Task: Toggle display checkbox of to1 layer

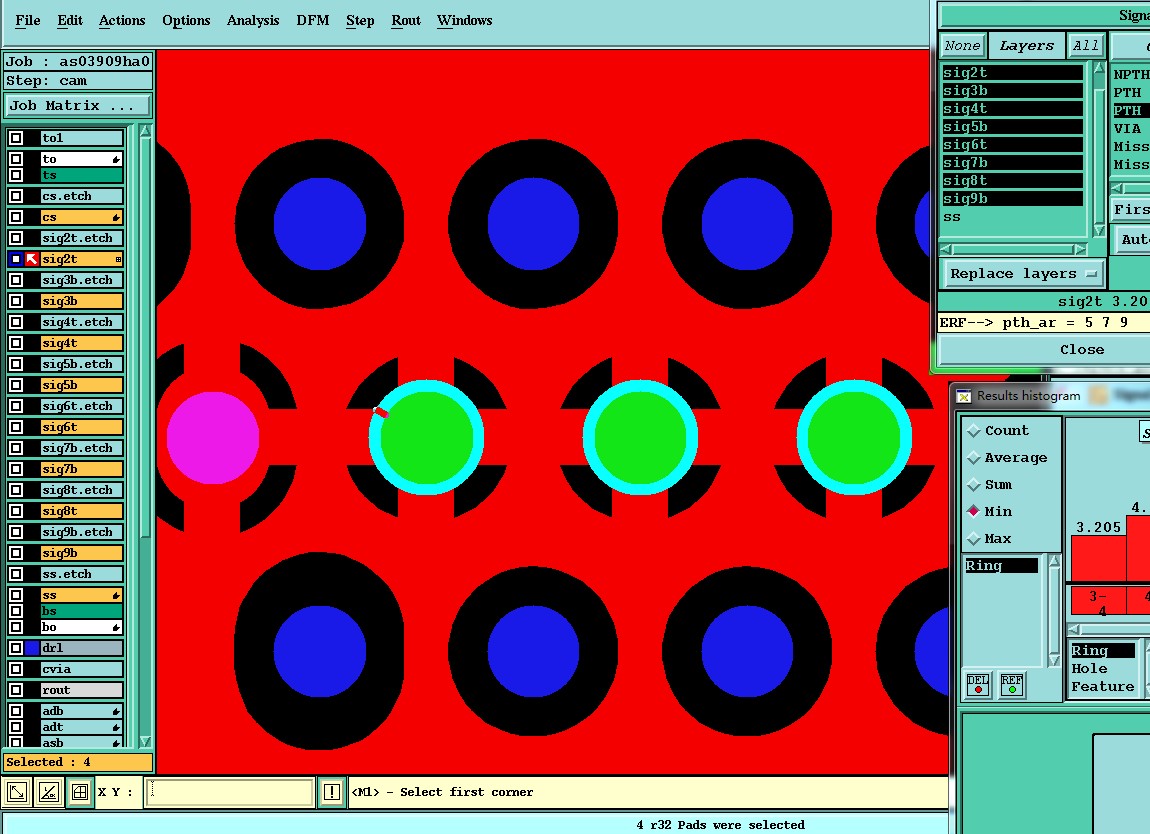Action: click(16, 138)
